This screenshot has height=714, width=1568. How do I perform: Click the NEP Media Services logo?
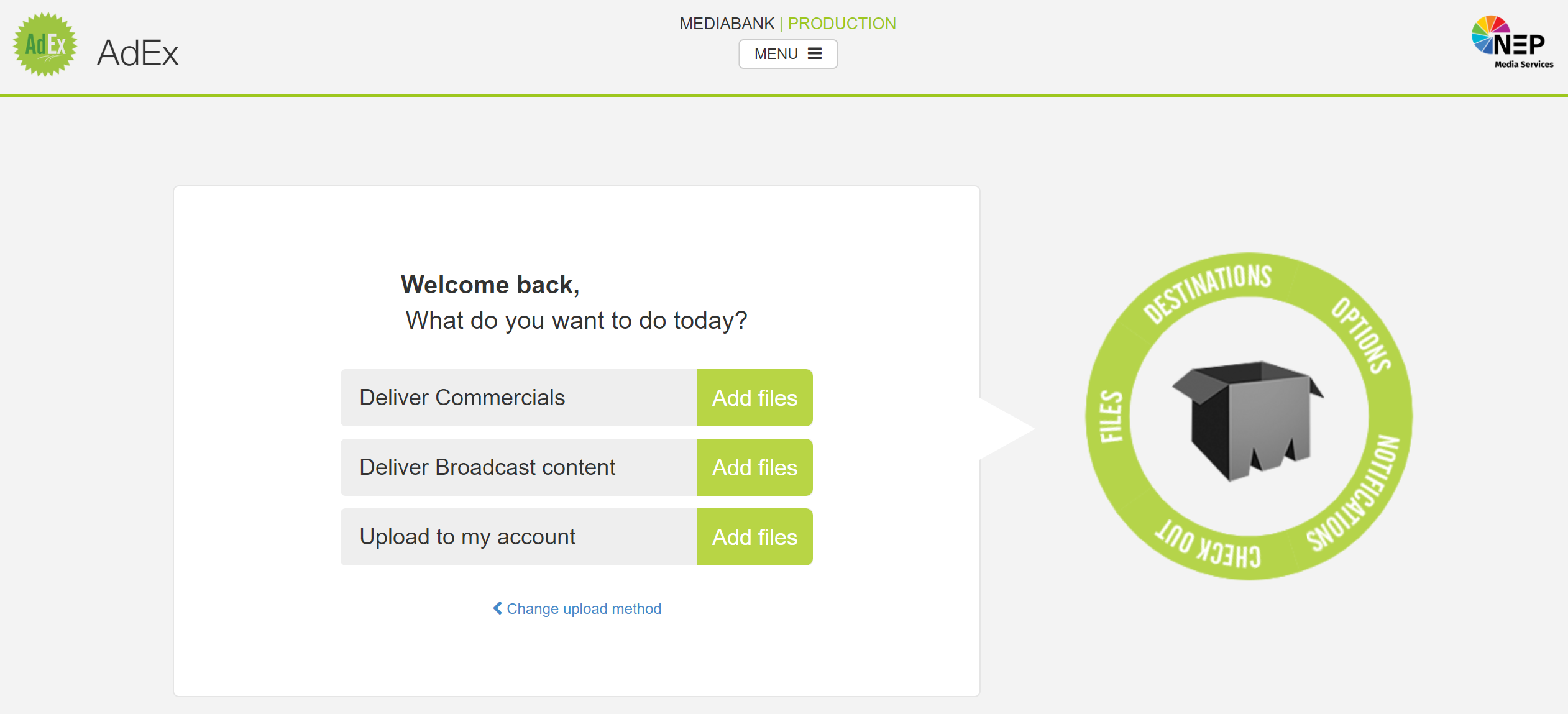(x=1512, y=42)
